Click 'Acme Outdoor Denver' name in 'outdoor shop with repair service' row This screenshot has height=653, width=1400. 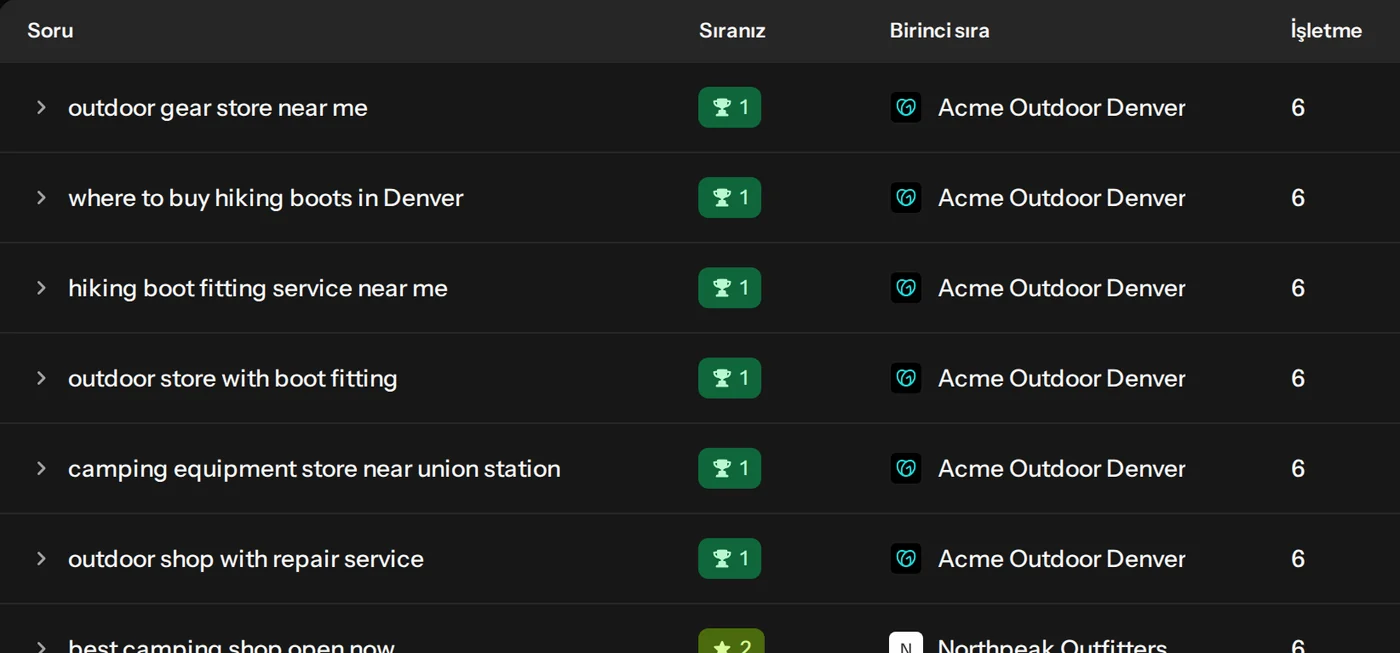coord(1062,558)
